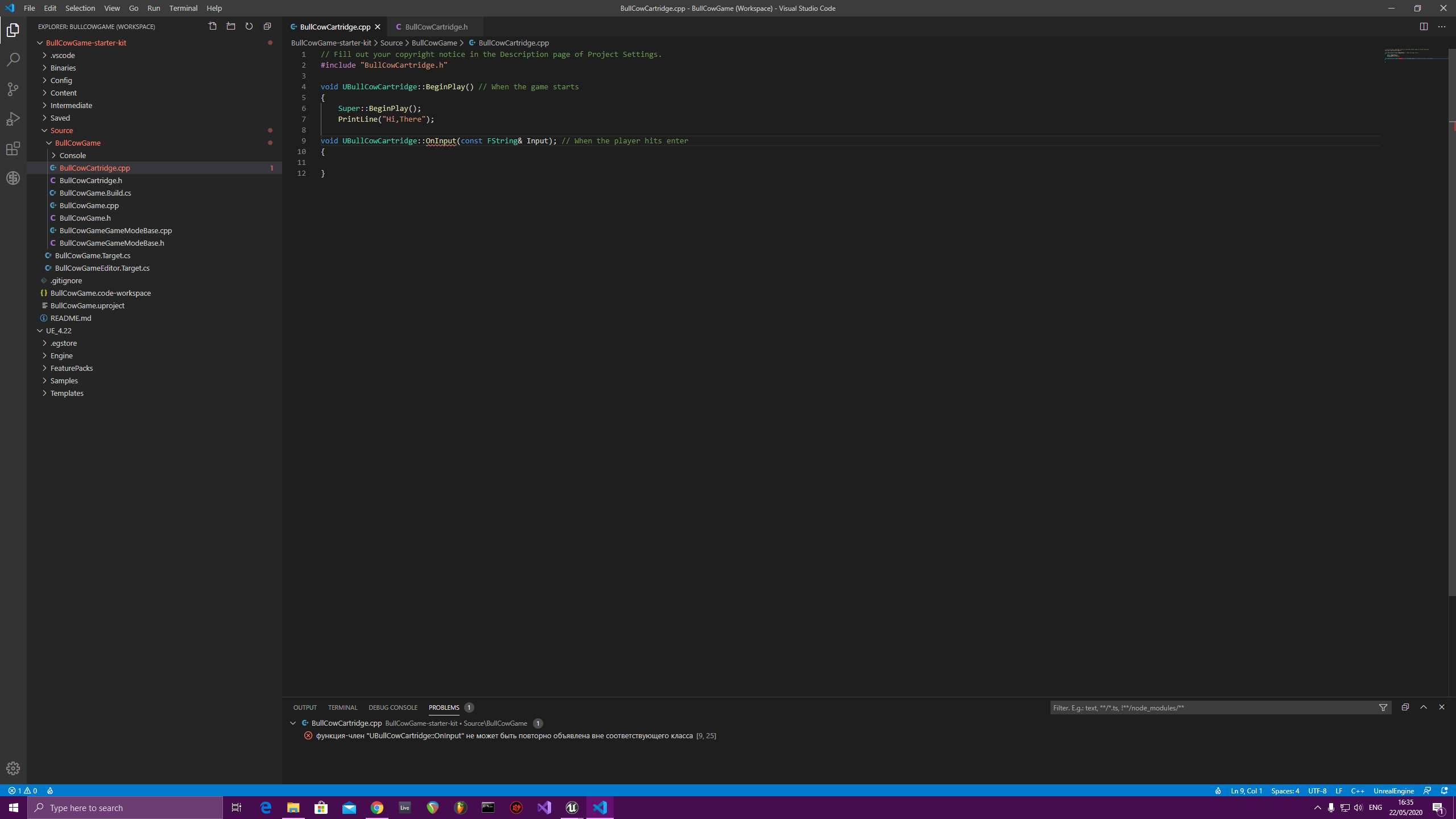This screenshot has width=1456, height=819.
Task: Refresh the Explorer file tree
Action: [x=249, y=26]
